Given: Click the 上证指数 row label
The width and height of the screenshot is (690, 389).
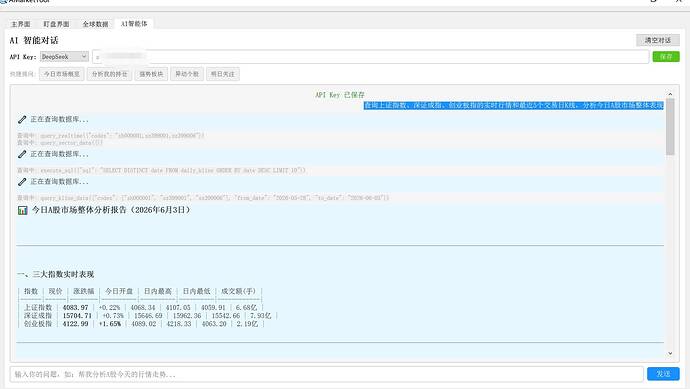Looking at the screenshot, I should 38,308.
